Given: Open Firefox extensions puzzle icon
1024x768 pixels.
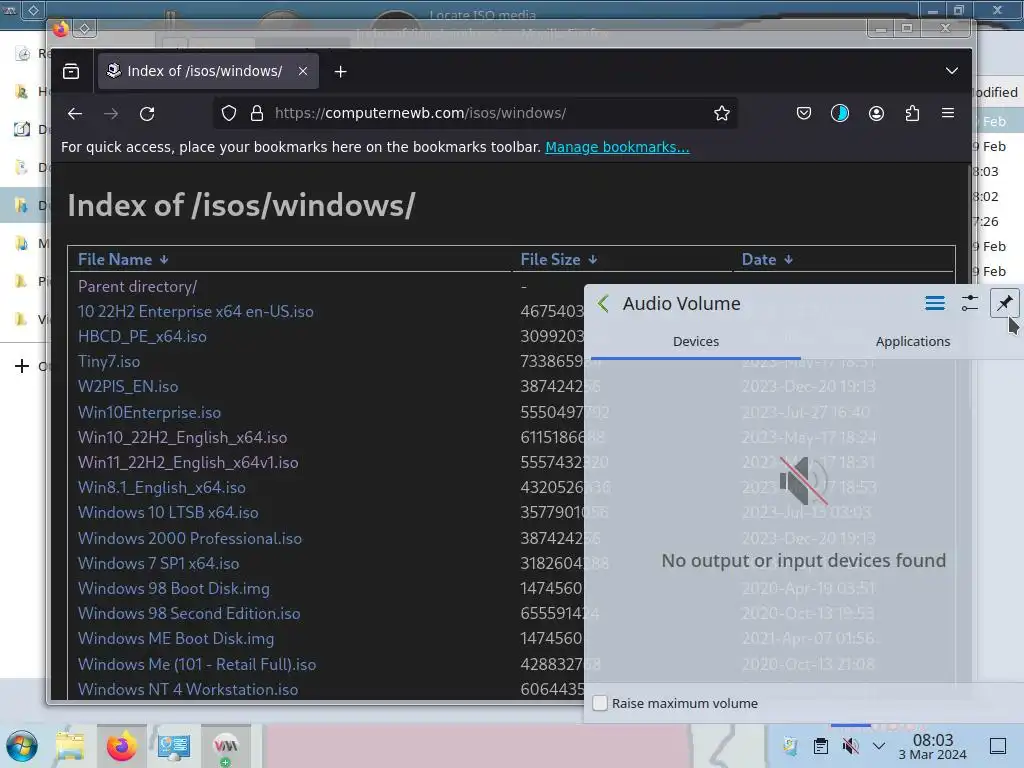Looking at the screenshot, I should [912, 113].
